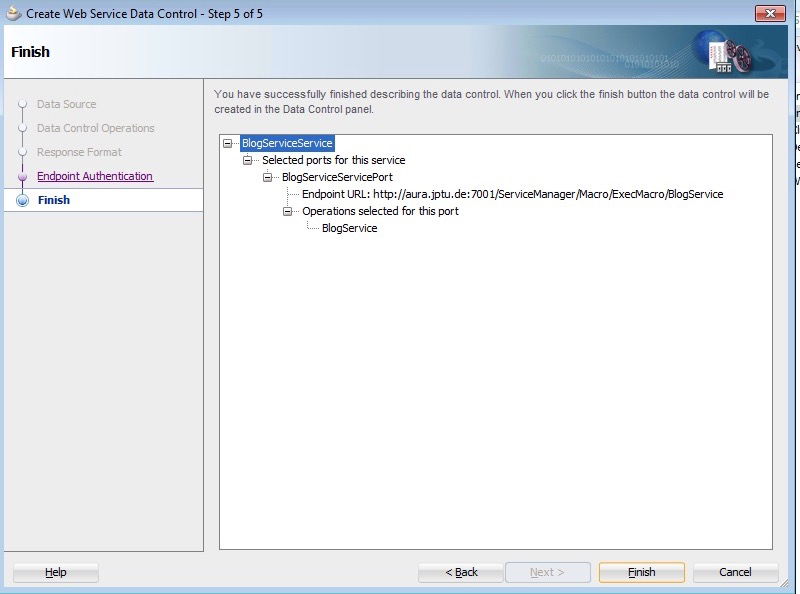The width and height of the screenshot is (800, 594).
Task: Click the Data Control Operations wizard step
Action: pyautogui.click(x=95, y=128)
